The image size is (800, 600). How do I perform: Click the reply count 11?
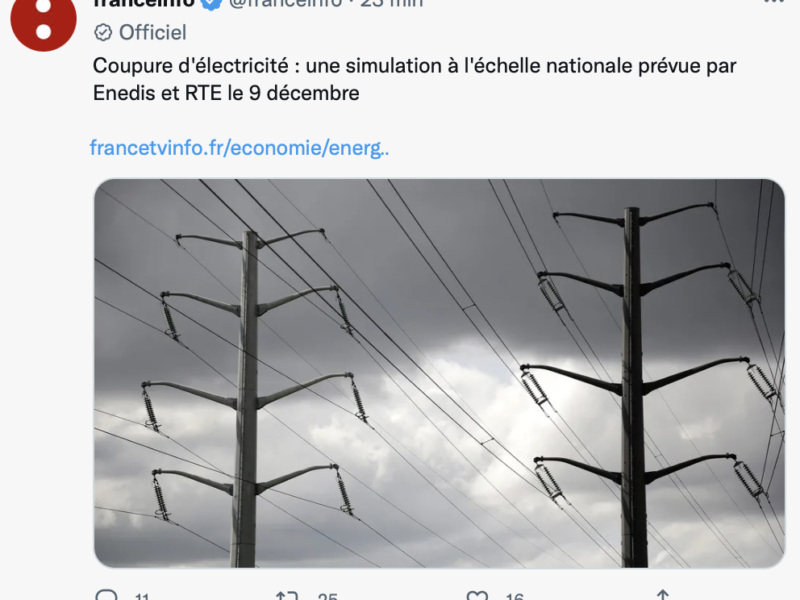141,597
